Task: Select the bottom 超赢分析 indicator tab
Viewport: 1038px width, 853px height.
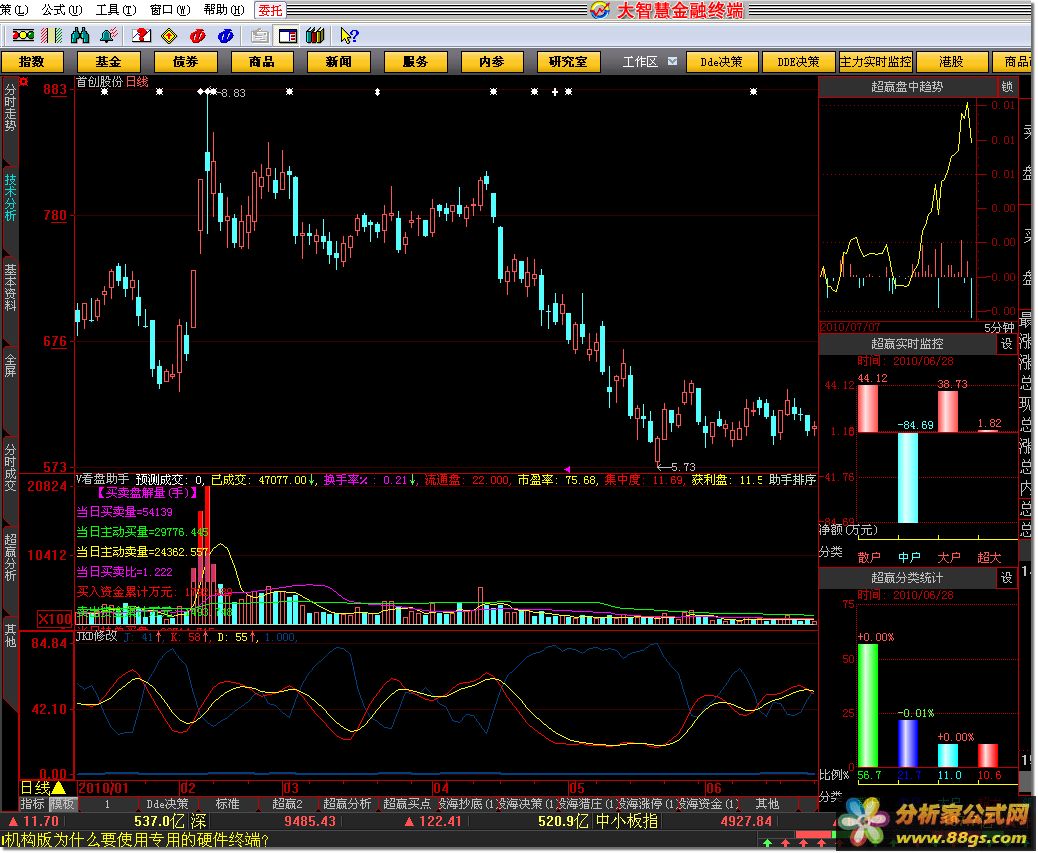Action: pos(346,804)
